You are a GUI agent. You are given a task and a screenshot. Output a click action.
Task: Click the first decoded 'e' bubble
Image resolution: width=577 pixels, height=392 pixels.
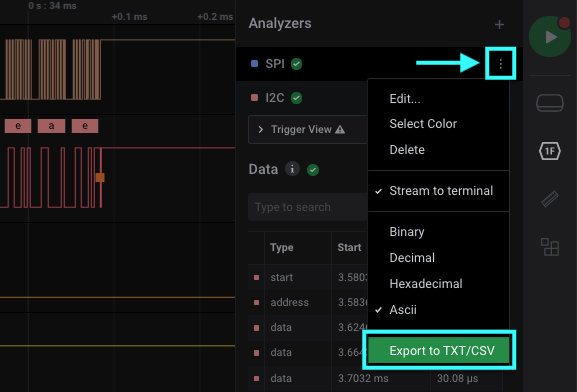pyautogui.click(x=18, y=126)
